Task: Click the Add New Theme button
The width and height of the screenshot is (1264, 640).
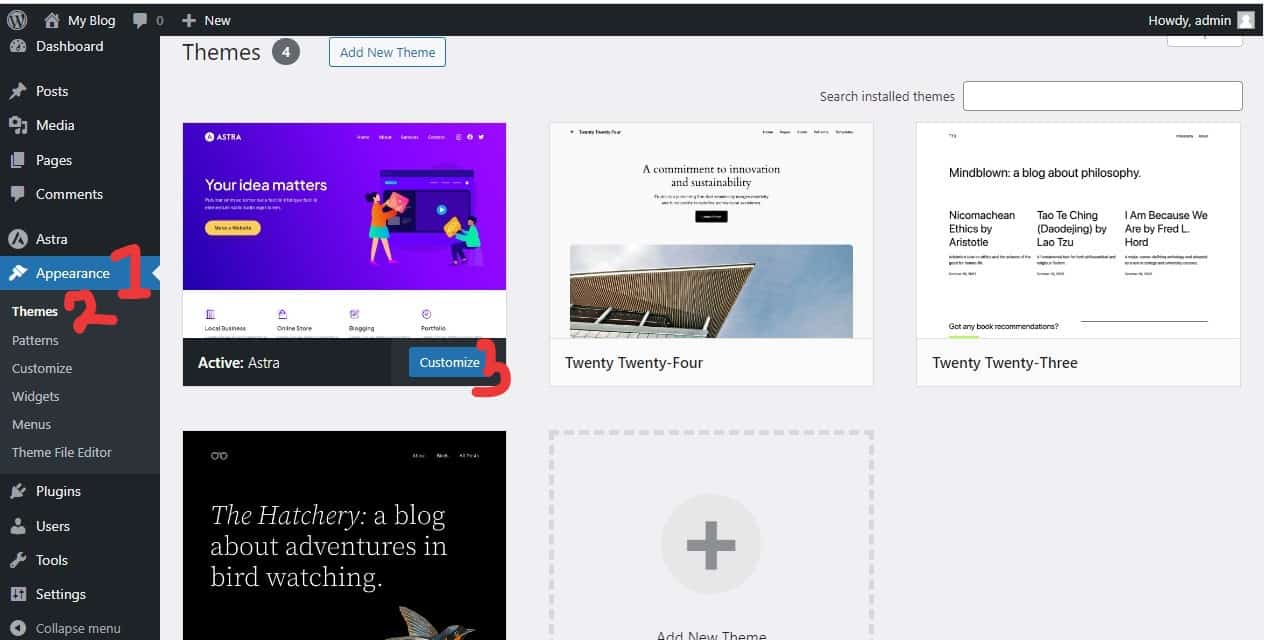Action: click(x=387, y=52)
